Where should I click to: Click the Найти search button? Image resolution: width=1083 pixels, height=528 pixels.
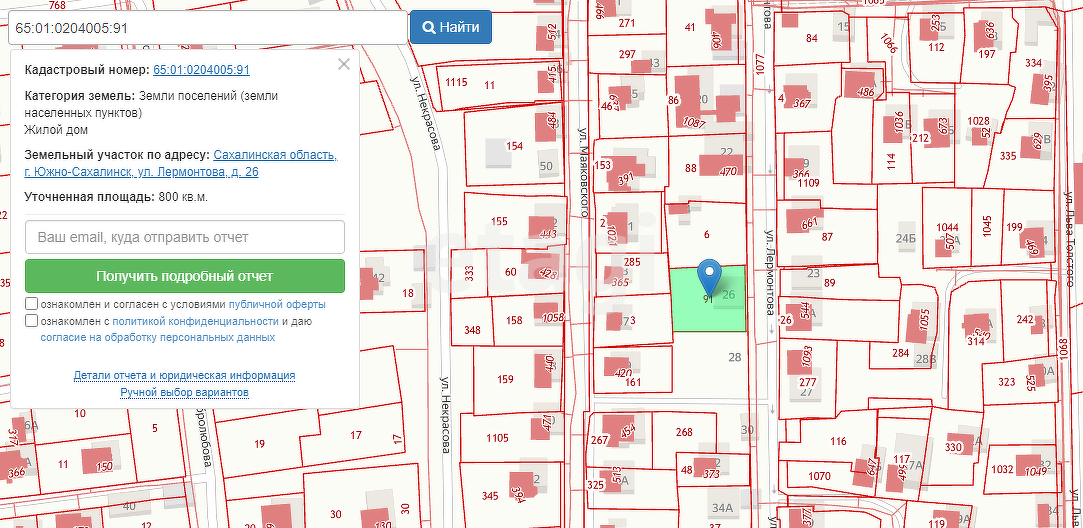[450, 27]
